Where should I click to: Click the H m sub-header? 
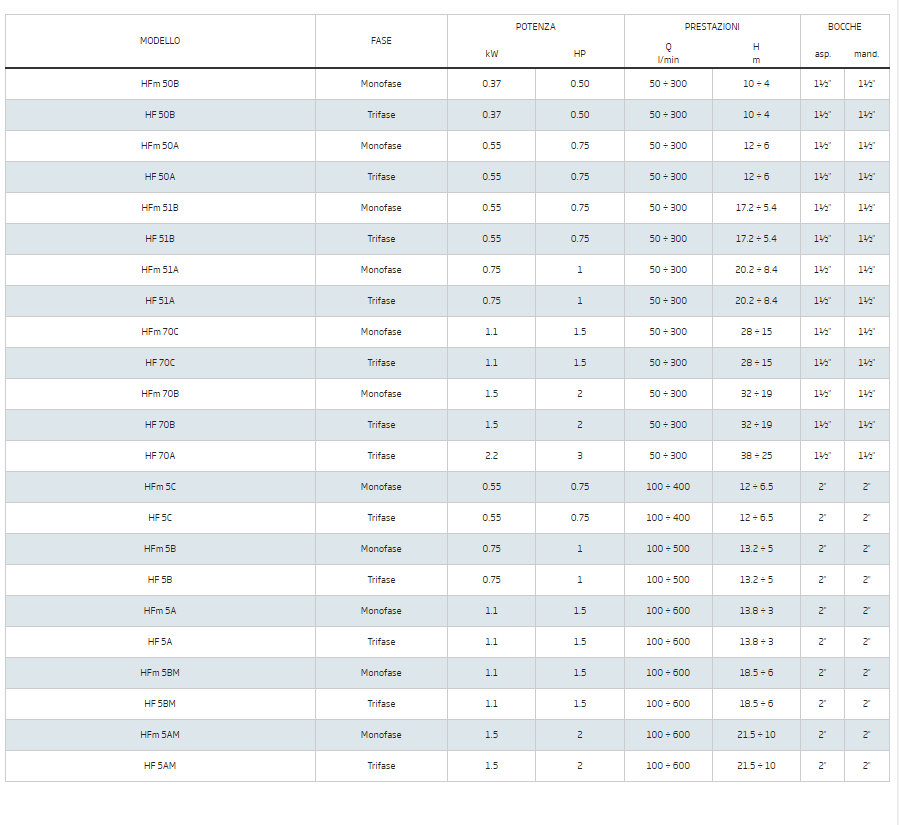756,53
